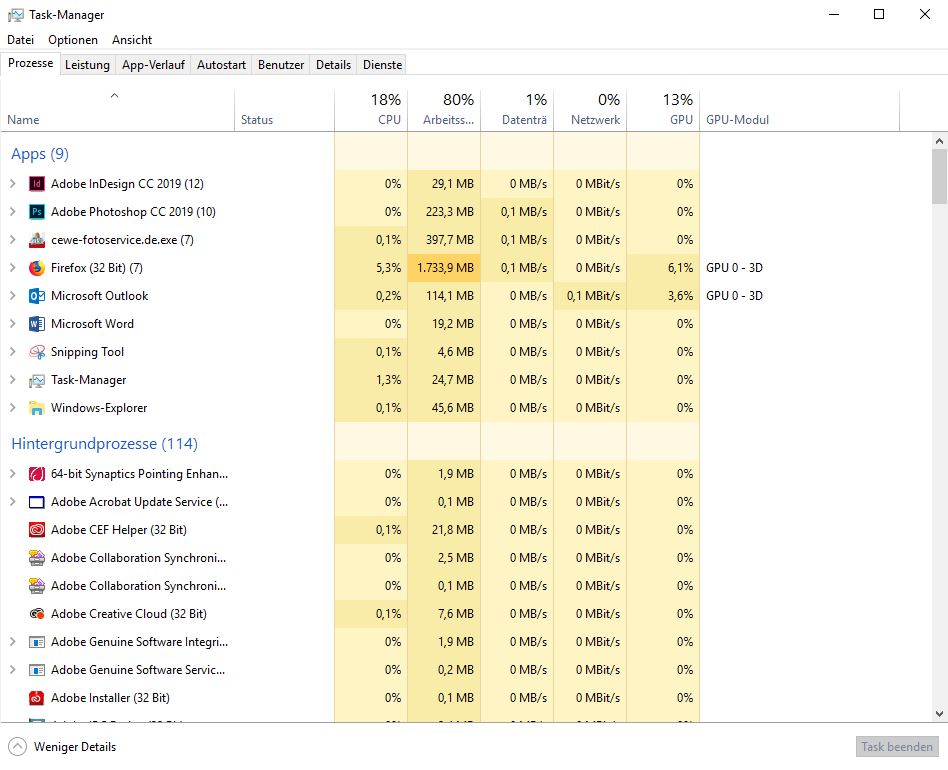Expand the Task-Manager process group
Image resolution: width=948 pixels, height=770 pixels.
13,380
